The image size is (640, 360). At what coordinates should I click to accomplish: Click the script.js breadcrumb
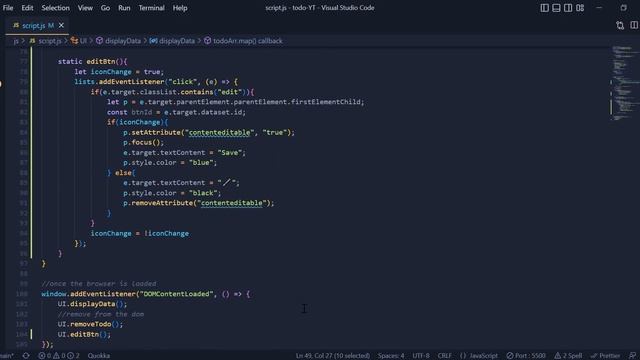click(45, 41)
